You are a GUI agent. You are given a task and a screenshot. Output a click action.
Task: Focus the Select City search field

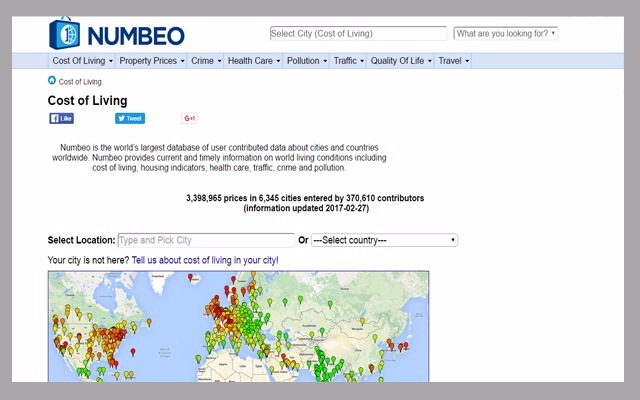(358, 33)
